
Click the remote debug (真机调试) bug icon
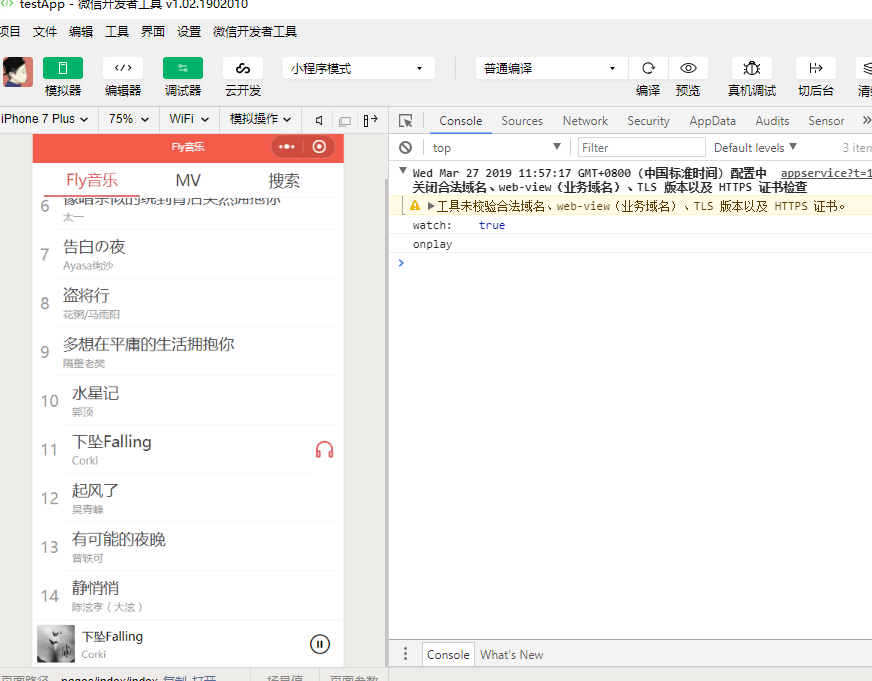(x=752, y=68)
